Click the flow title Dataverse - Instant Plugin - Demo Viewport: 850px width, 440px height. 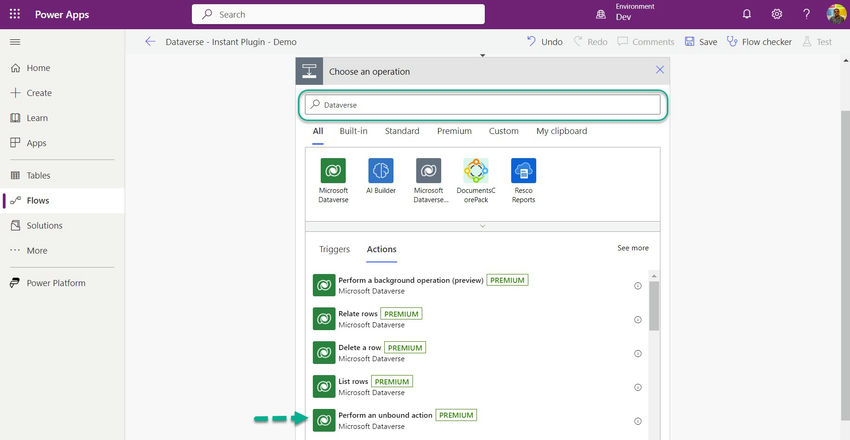click(231, 42)
